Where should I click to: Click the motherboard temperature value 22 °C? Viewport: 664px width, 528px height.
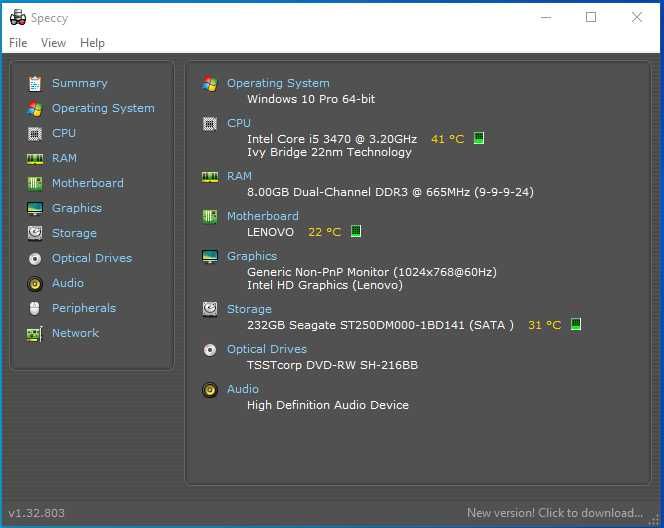324,232
